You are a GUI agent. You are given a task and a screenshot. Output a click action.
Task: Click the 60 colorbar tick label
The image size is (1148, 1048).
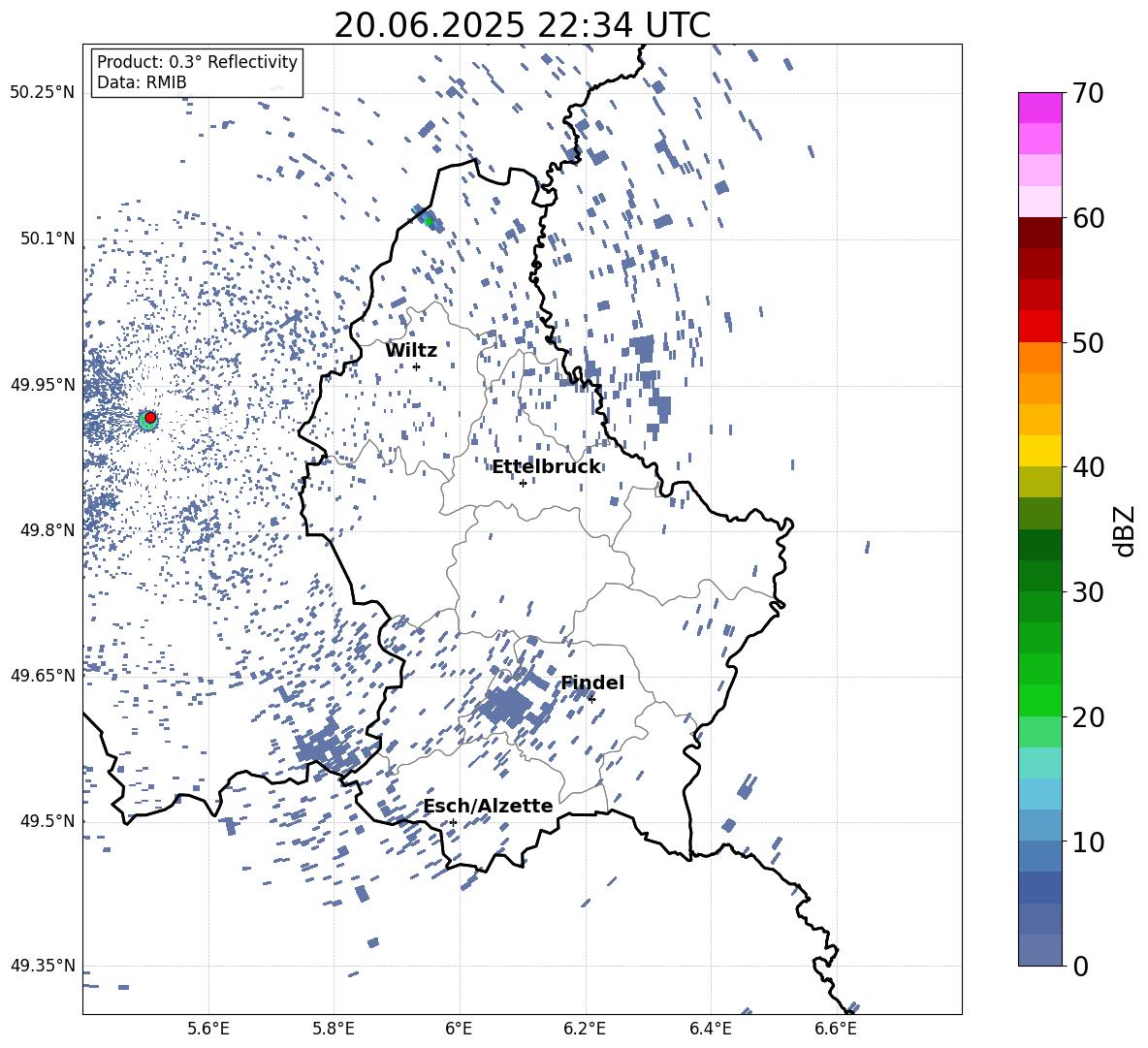pos(1088,218)
